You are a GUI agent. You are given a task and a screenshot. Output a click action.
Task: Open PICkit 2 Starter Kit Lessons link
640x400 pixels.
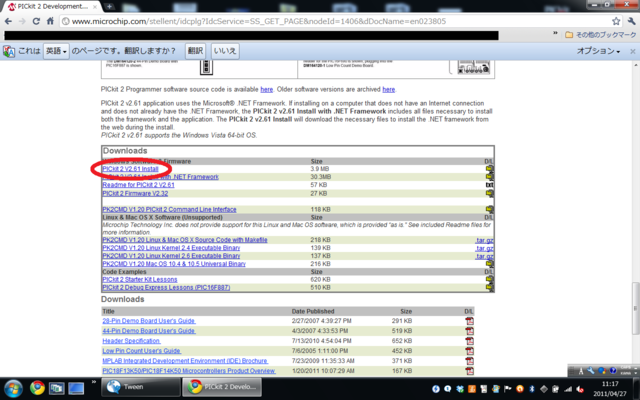[140, 280]
